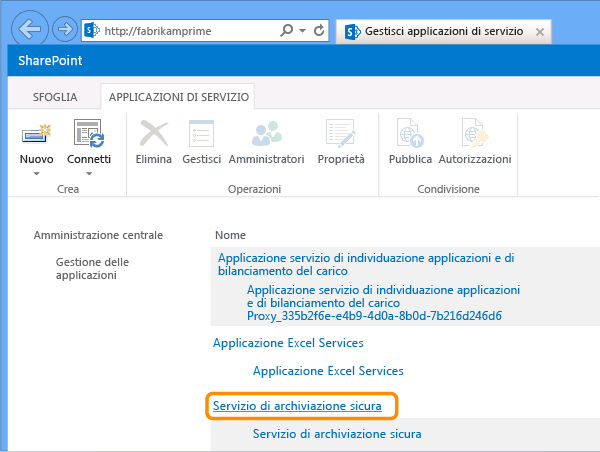Open Applicazione servizio di individuazione applicazioni top link
Image resolution: width=600 pixels, height=452 pixels.
point(366,264)
